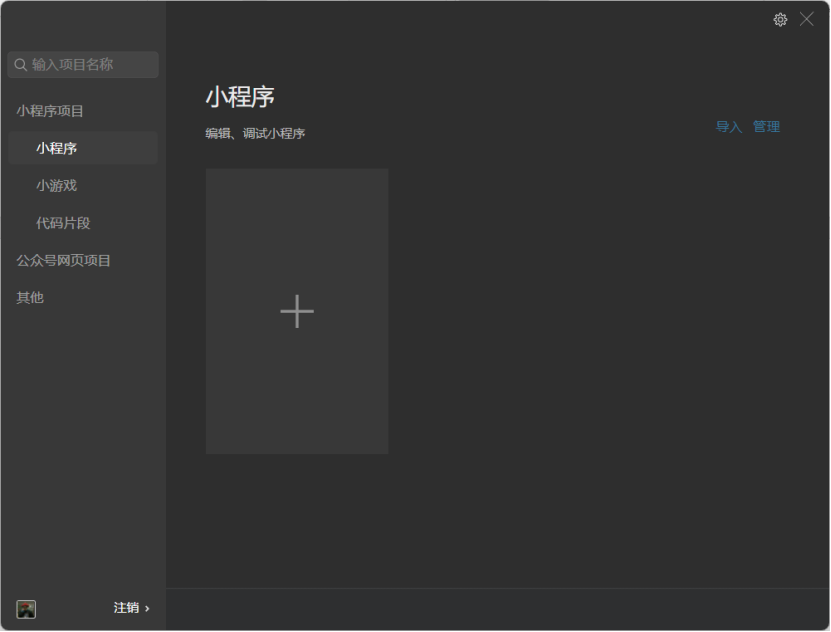Click the 管理 link
This screenshot has width=831, height=632.
[766, 127]
